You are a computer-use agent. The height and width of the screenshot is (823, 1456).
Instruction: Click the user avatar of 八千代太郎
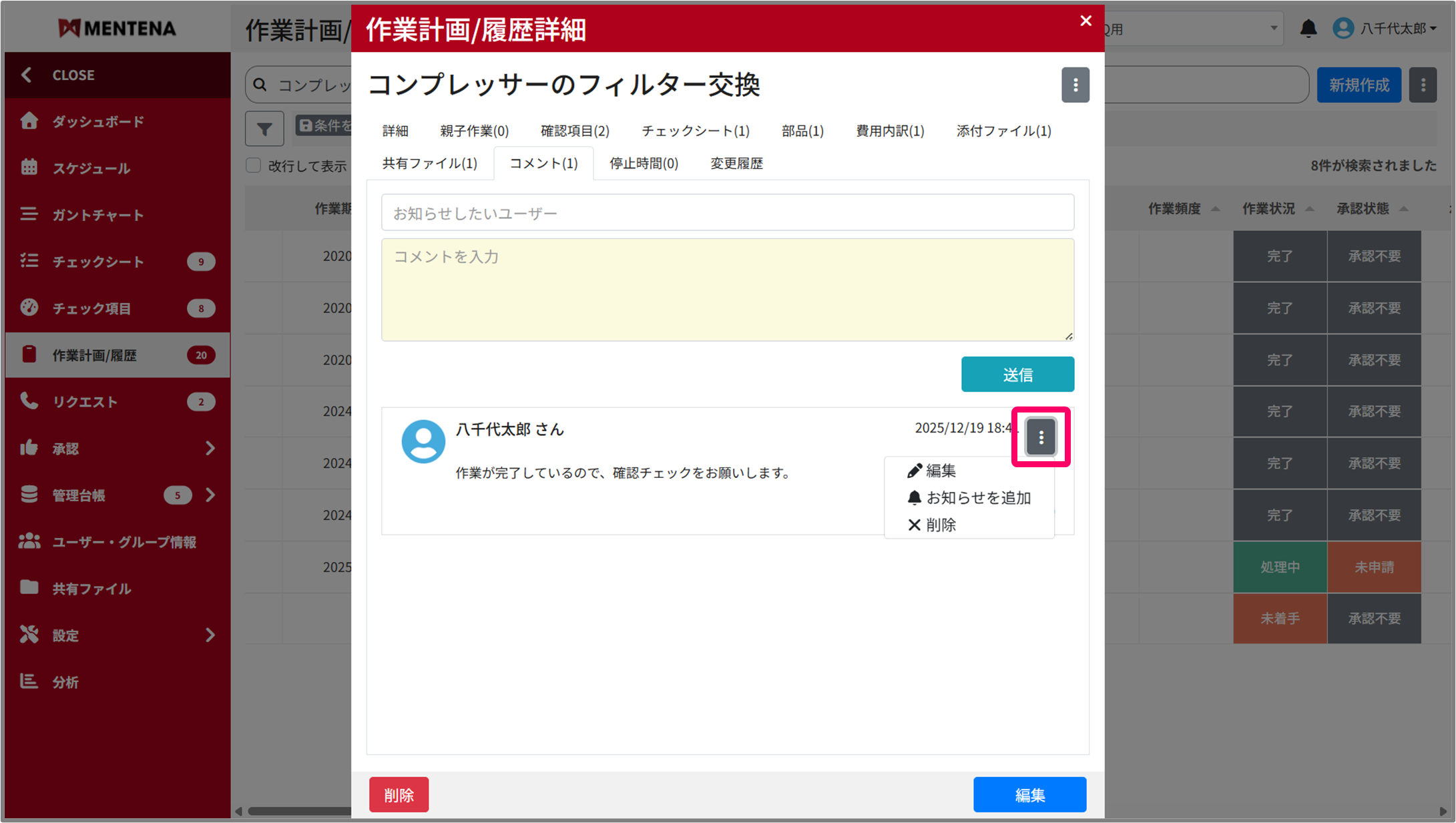click(x=423, y=441)
